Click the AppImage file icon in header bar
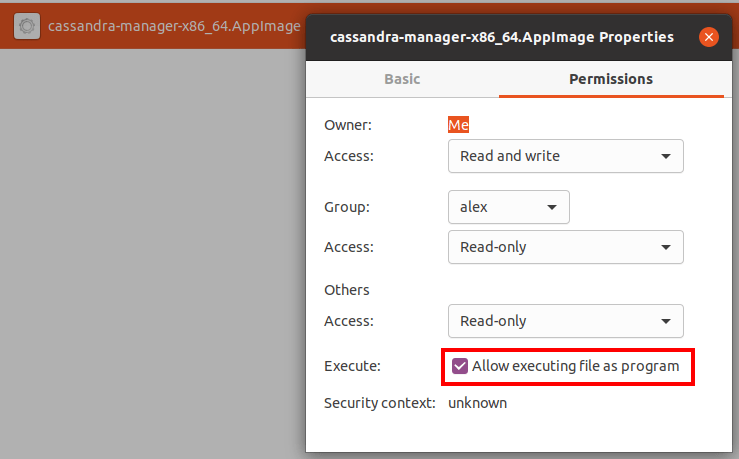The width and height of the screenshot is (739, 459). coord(28,25)
